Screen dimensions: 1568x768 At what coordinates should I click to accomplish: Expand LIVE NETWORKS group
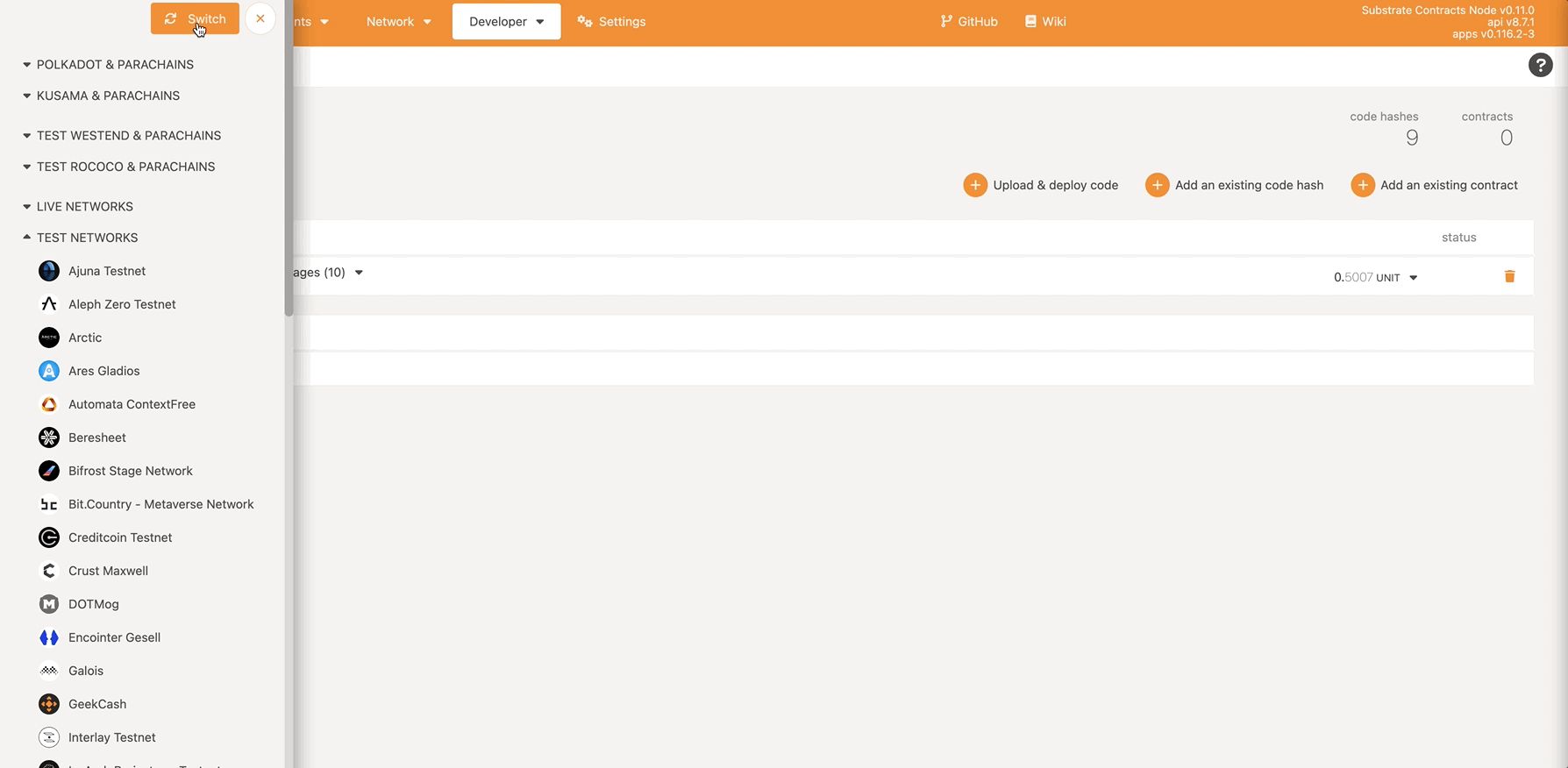click(x=78, y=206)
